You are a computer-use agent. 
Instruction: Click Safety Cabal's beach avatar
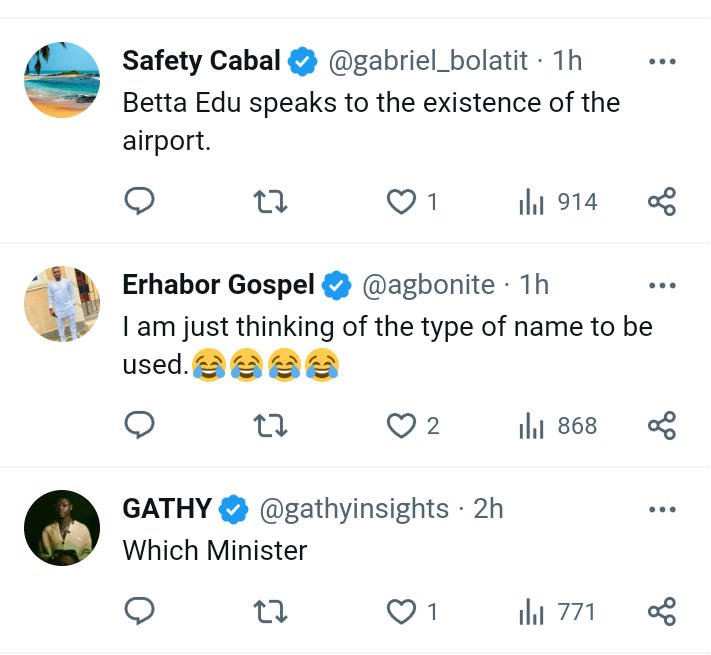tap(62, 80)
